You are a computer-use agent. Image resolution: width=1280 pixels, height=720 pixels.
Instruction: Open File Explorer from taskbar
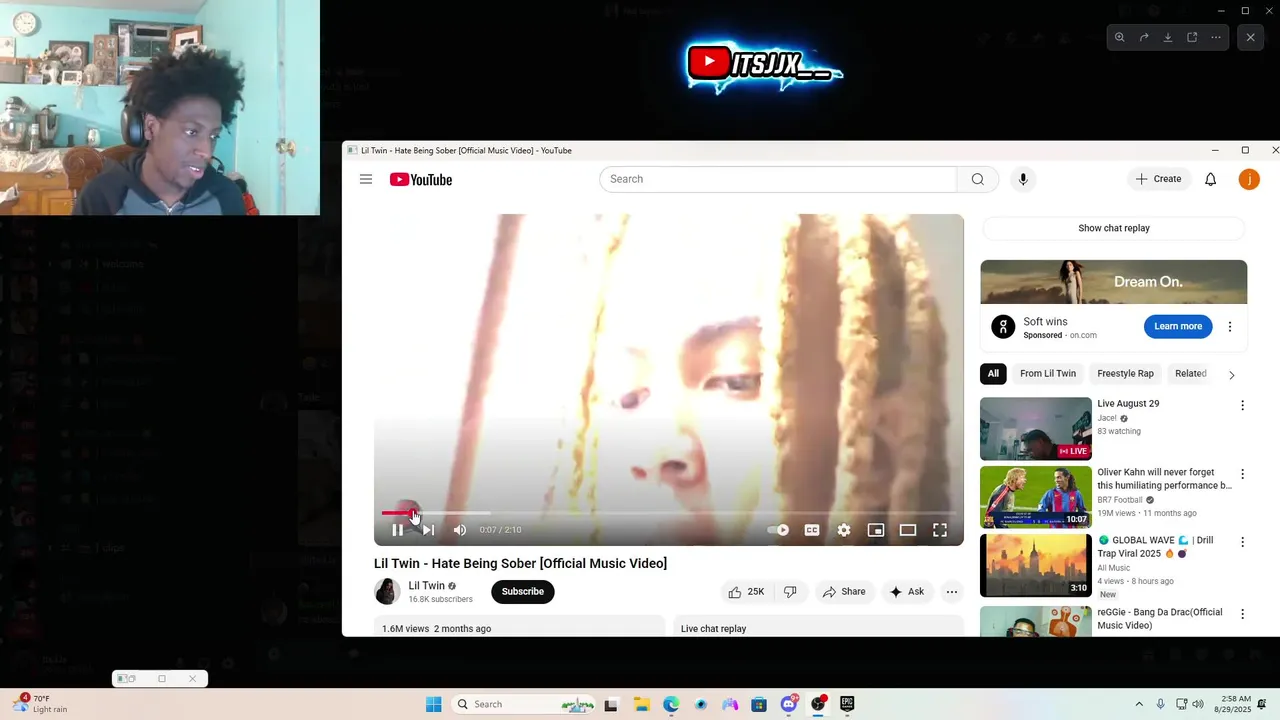641,704
